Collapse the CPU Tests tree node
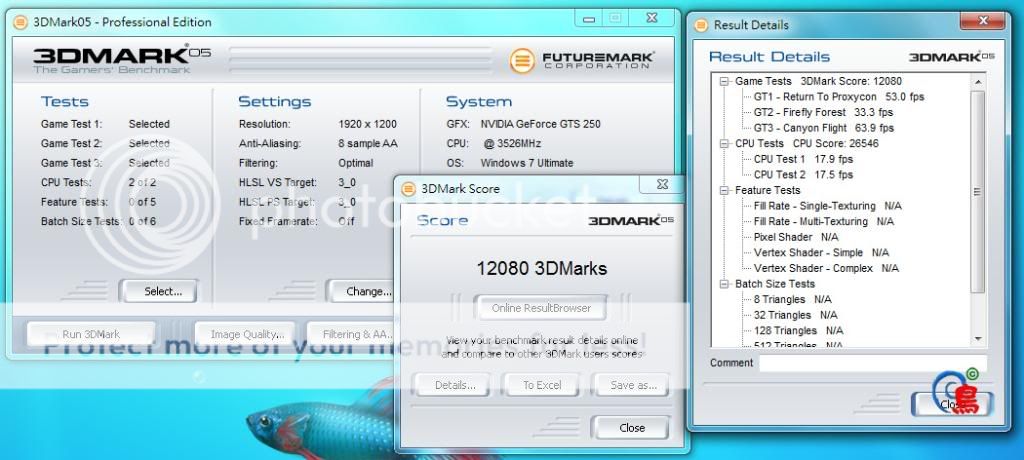The height and width of the screenshot is (460, 1024). [724, 144]
